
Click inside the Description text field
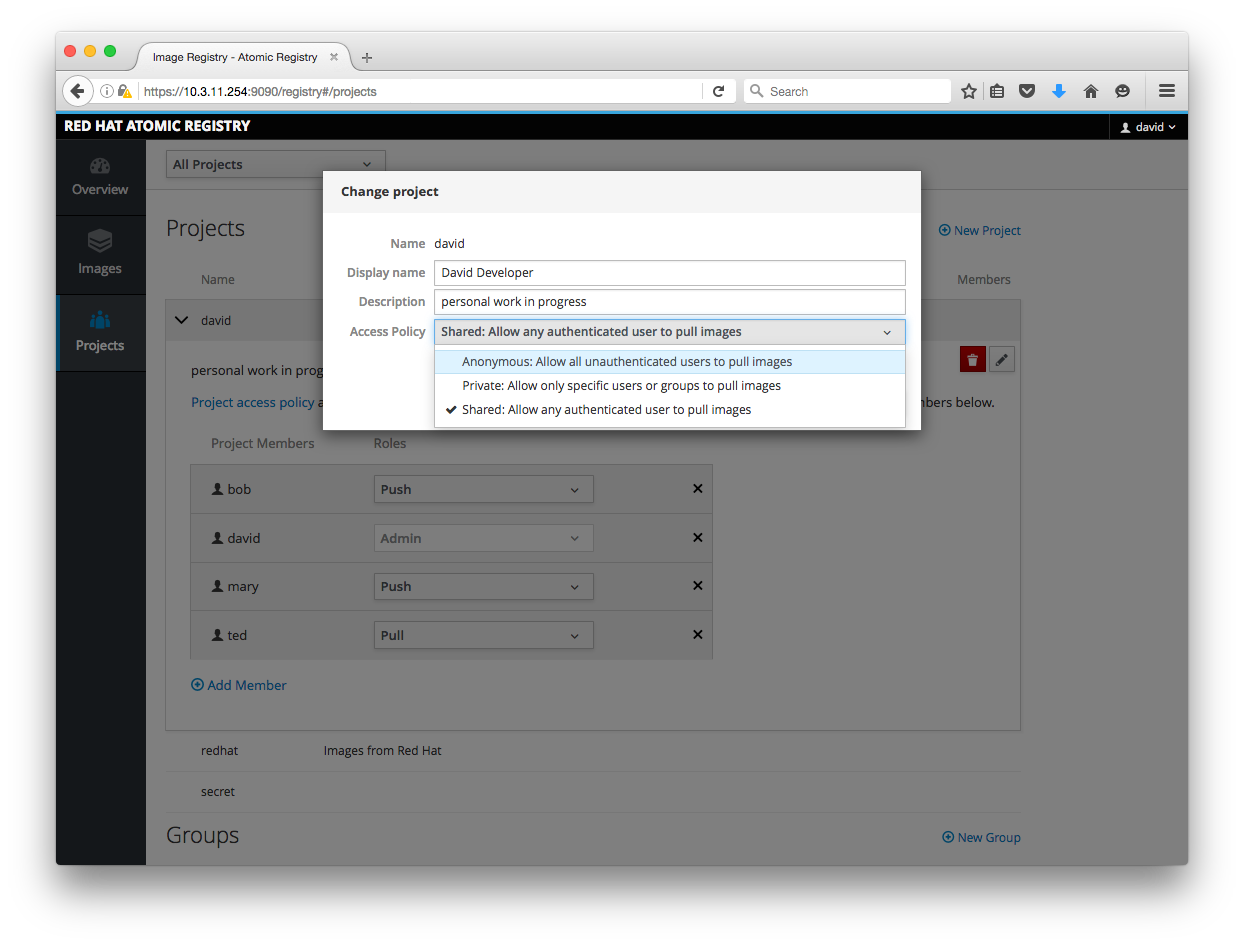(669, 301)
